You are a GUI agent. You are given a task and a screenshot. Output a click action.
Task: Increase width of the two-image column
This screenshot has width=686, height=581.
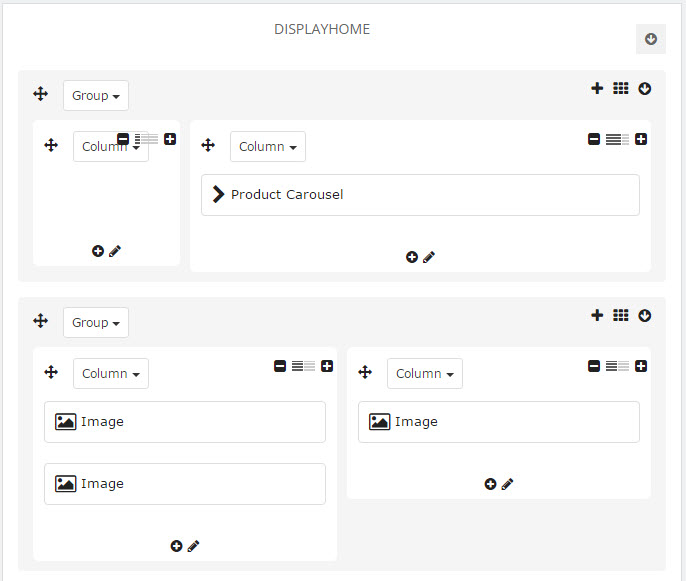coord(327,366)
